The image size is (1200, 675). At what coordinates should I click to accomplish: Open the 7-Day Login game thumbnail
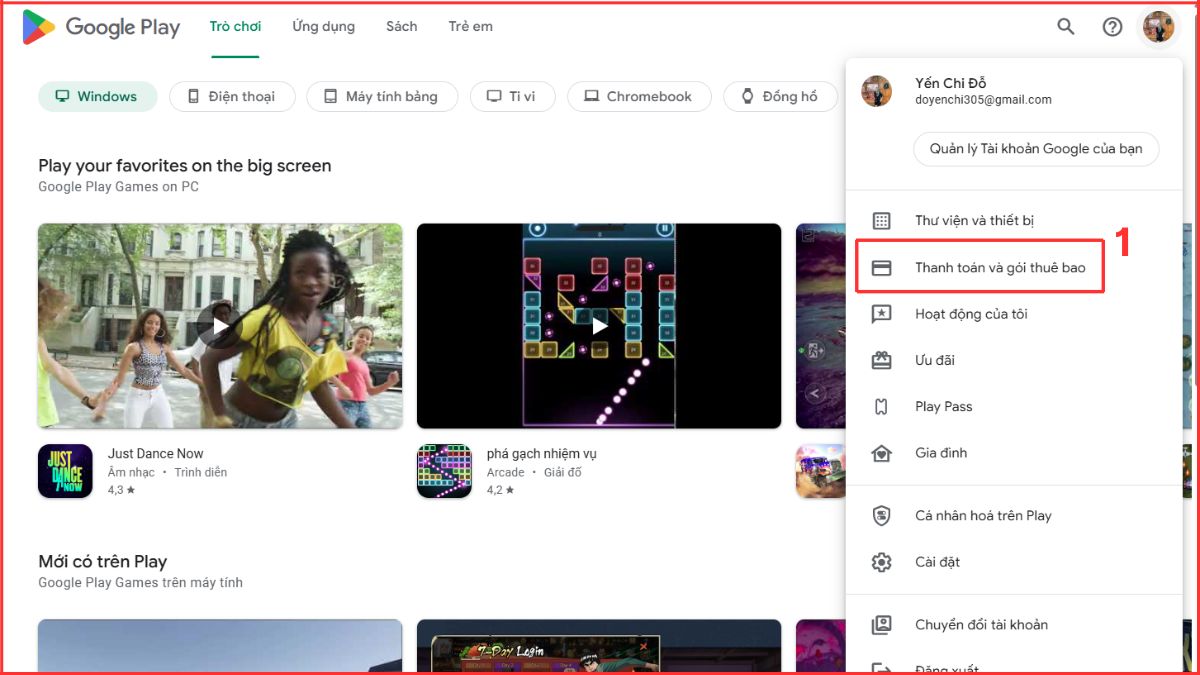point(599,646)
